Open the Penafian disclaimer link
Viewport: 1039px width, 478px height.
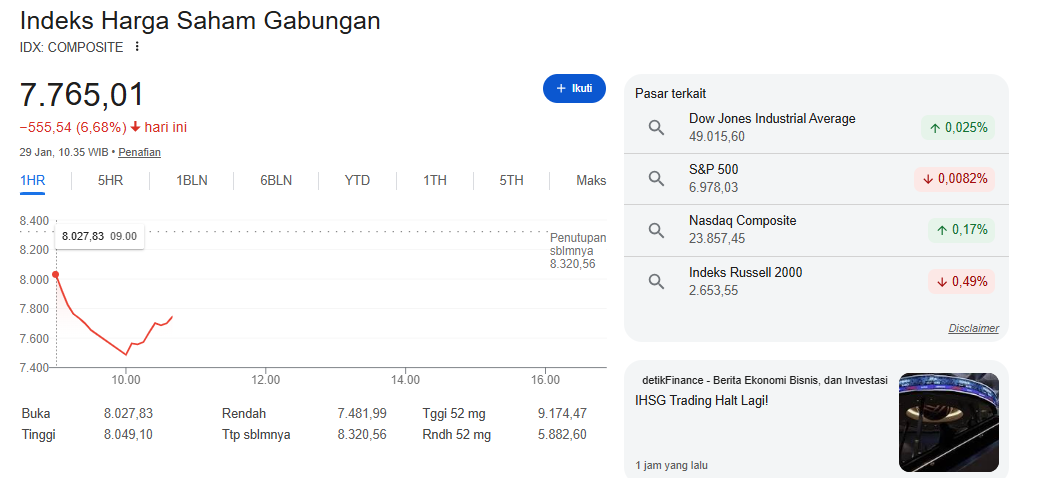(x=139, y=152)
